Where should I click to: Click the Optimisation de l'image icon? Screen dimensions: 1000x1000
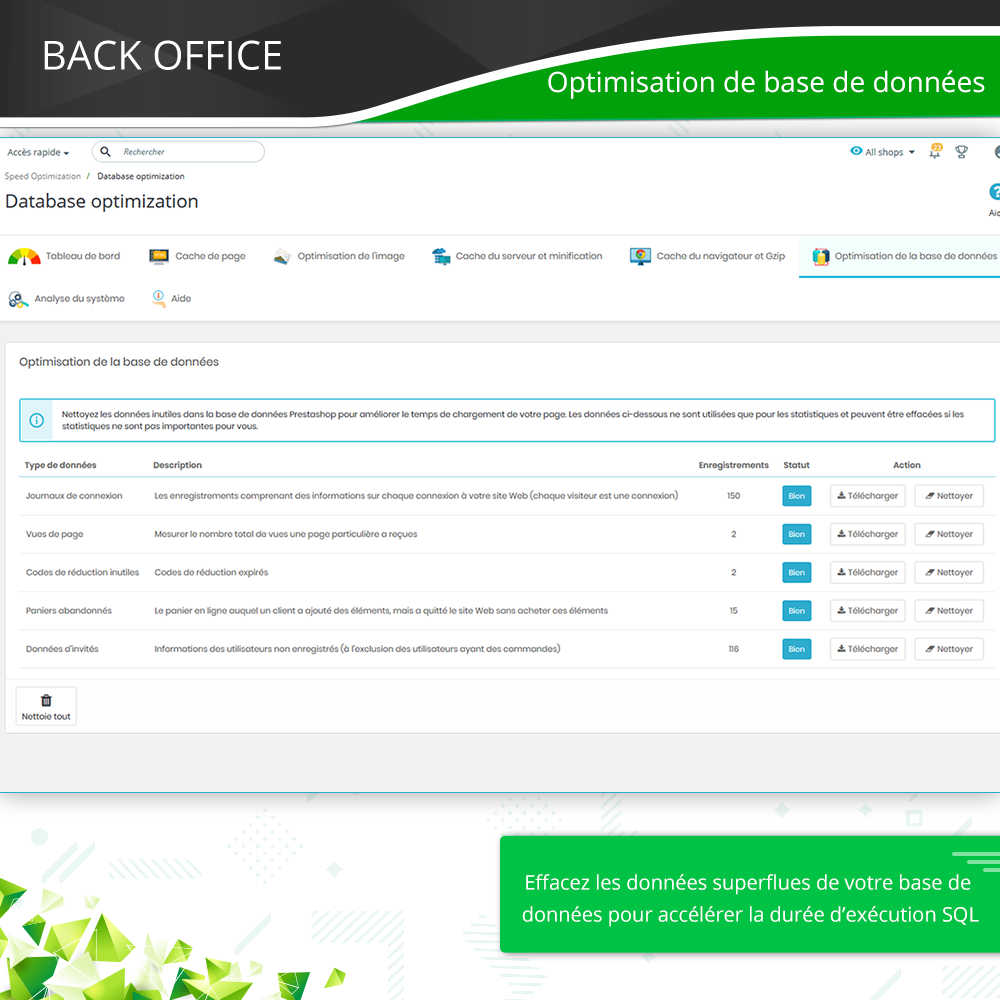[281, 256]
